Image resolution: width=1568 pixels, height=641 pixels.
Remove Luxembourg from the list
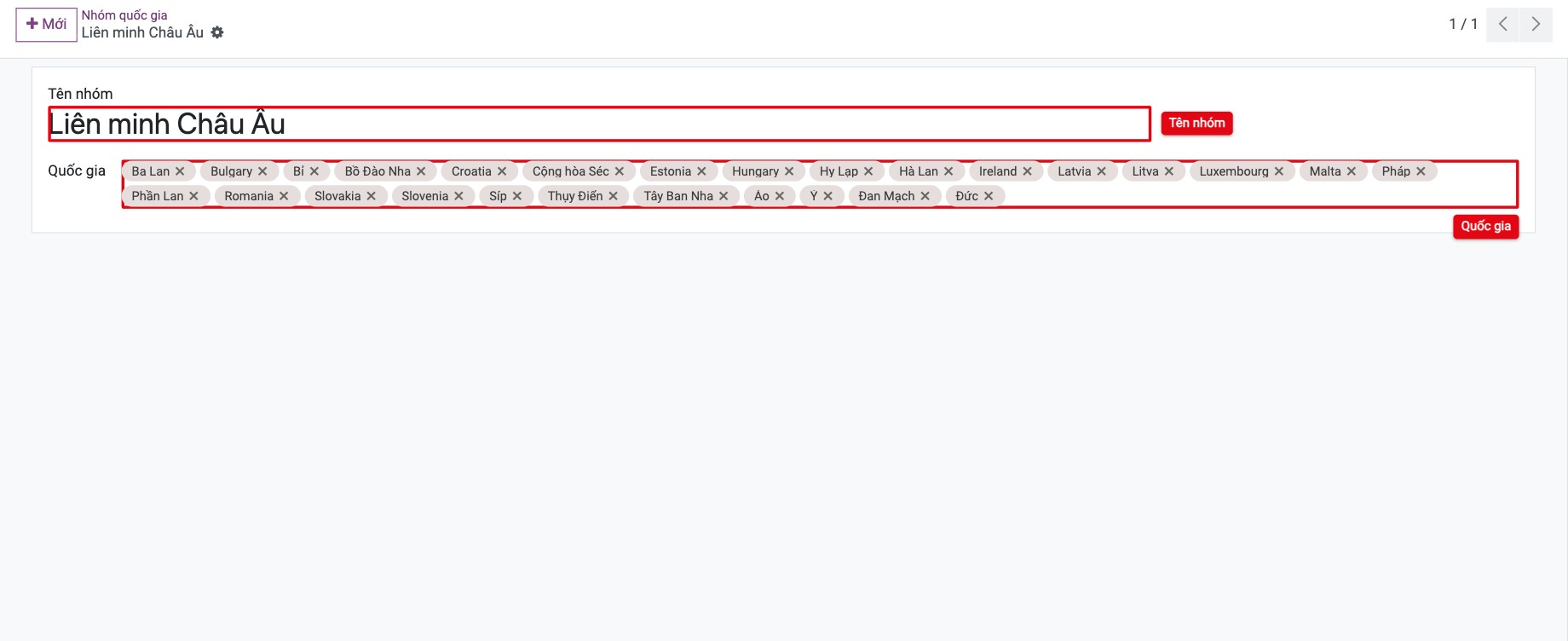(1279, 171)
